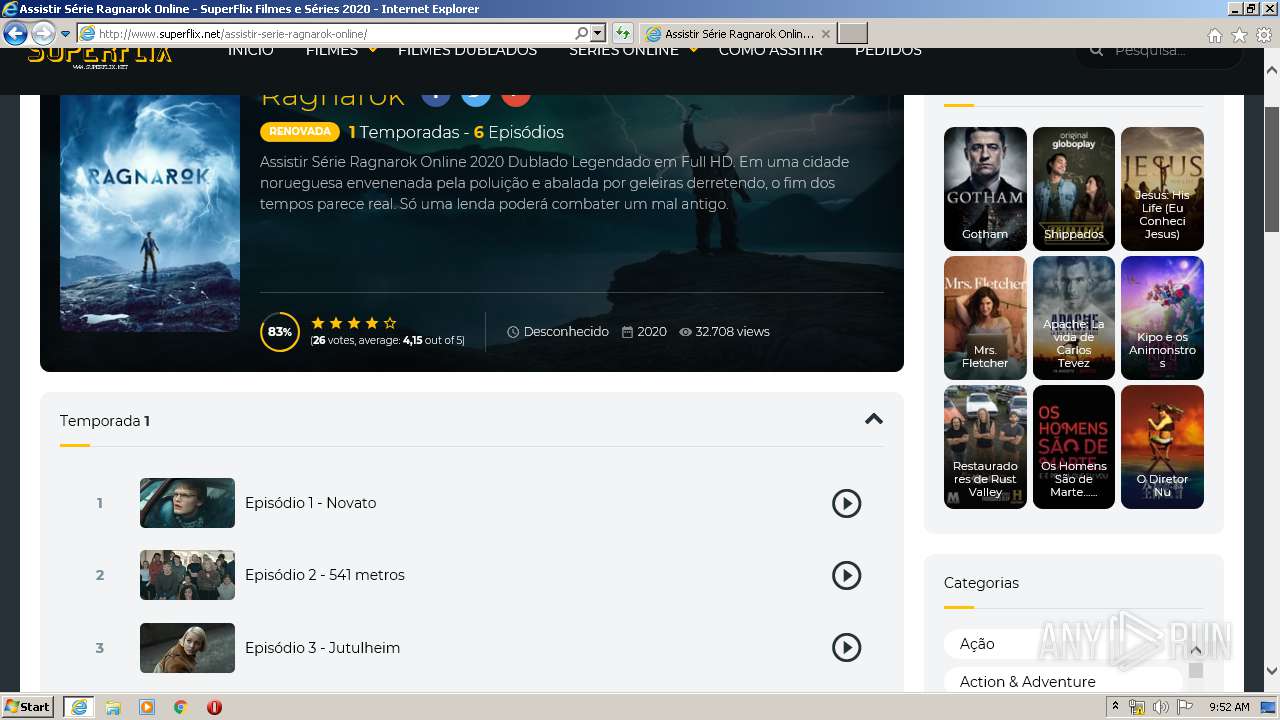The image size is (1280, 720).
Task: Open the FILMES menu
Action: pos(332,51)
